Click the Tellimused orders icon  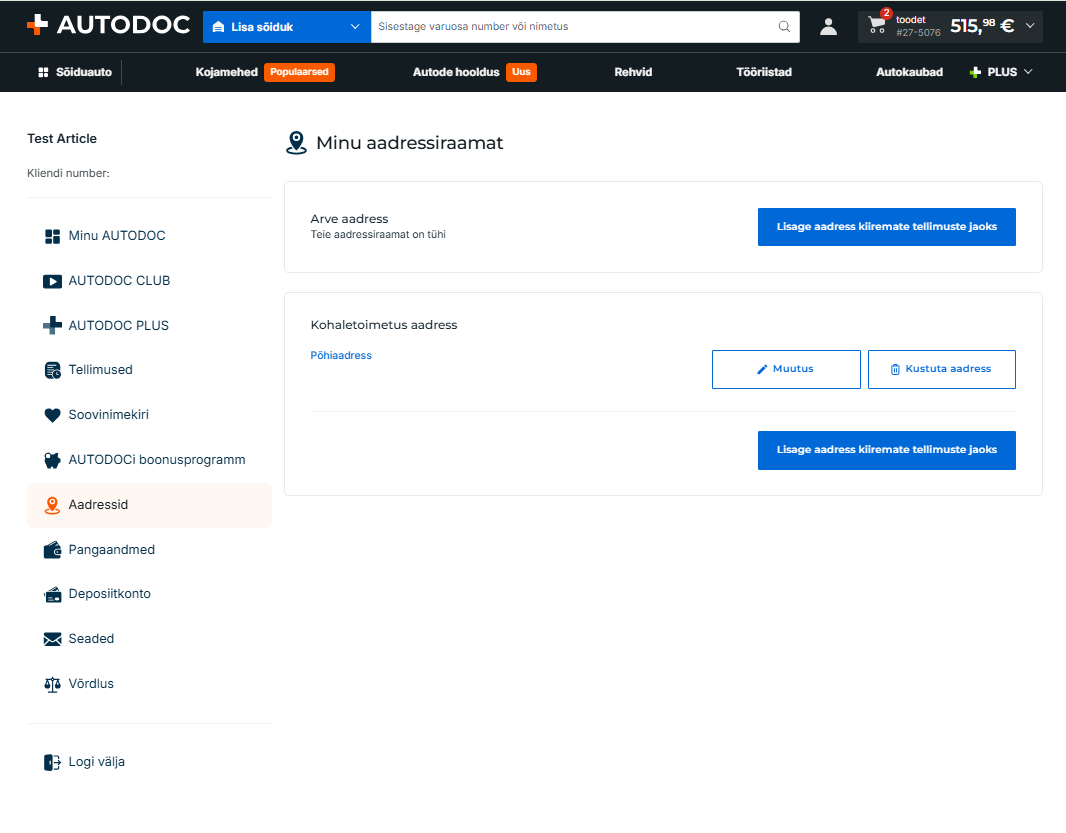pyautogui.click(x=52, y=370)
